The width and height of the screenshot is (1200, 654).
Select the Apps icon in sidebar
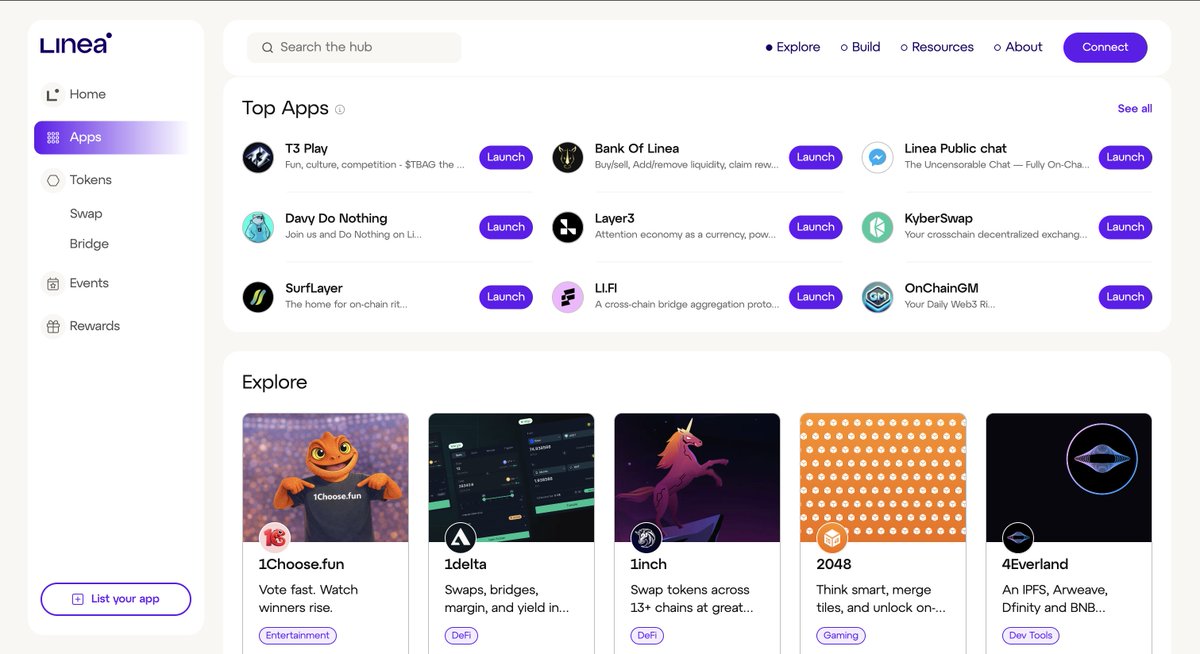tap(52, 137)
